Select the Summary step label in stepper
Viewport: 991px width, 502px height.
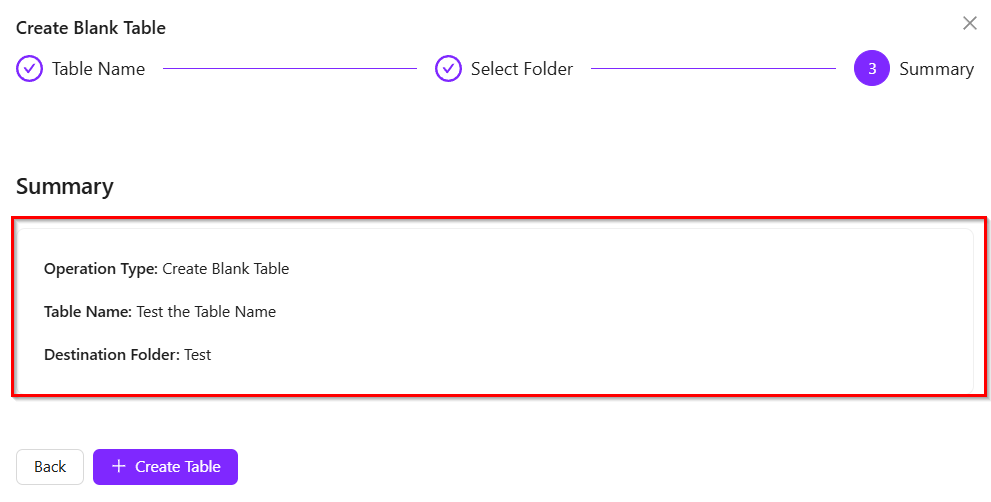pyautogui.click(x=936, y=69)
